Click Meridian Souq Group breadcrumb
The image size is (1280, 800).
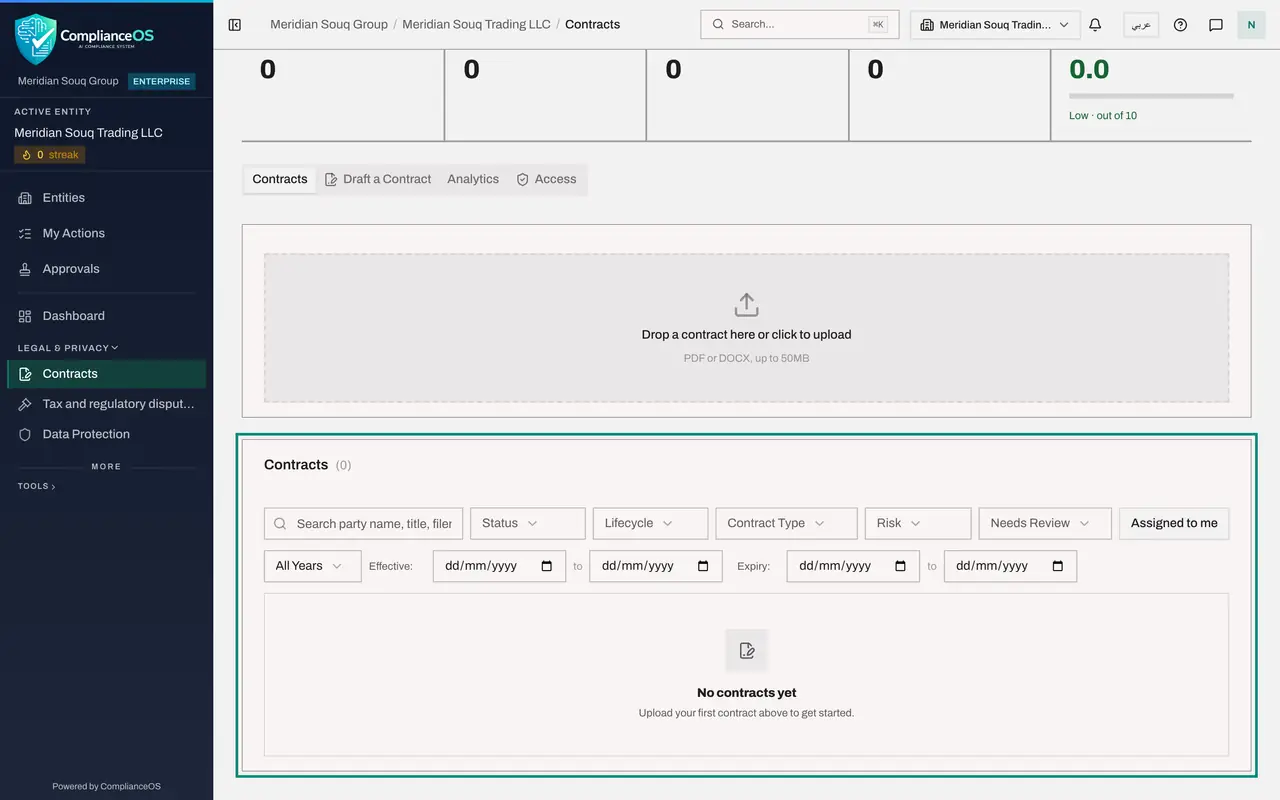(329, 24)
